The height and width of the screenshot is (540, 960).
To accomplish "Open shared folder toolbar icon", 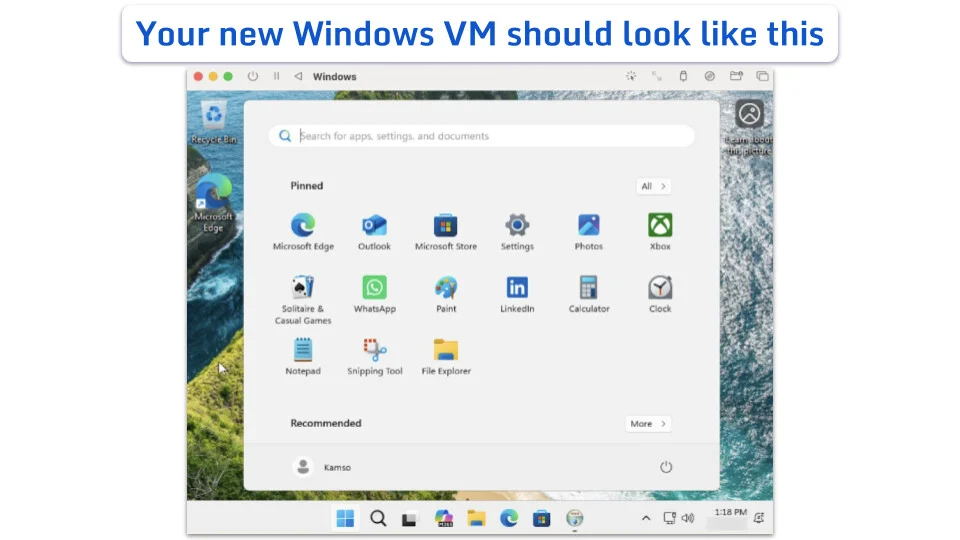I will pos(736,77).
